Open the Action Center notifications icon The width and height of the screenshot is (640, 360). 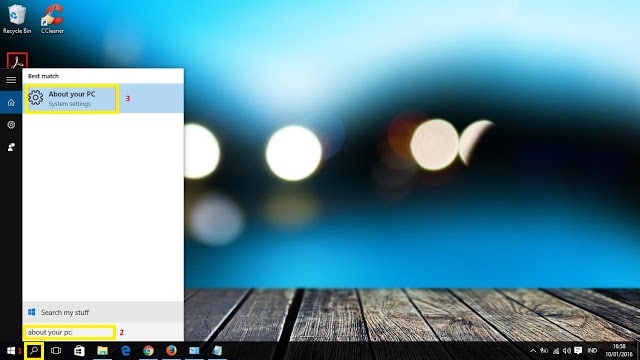pyautogui.click(x=578, y=351)
